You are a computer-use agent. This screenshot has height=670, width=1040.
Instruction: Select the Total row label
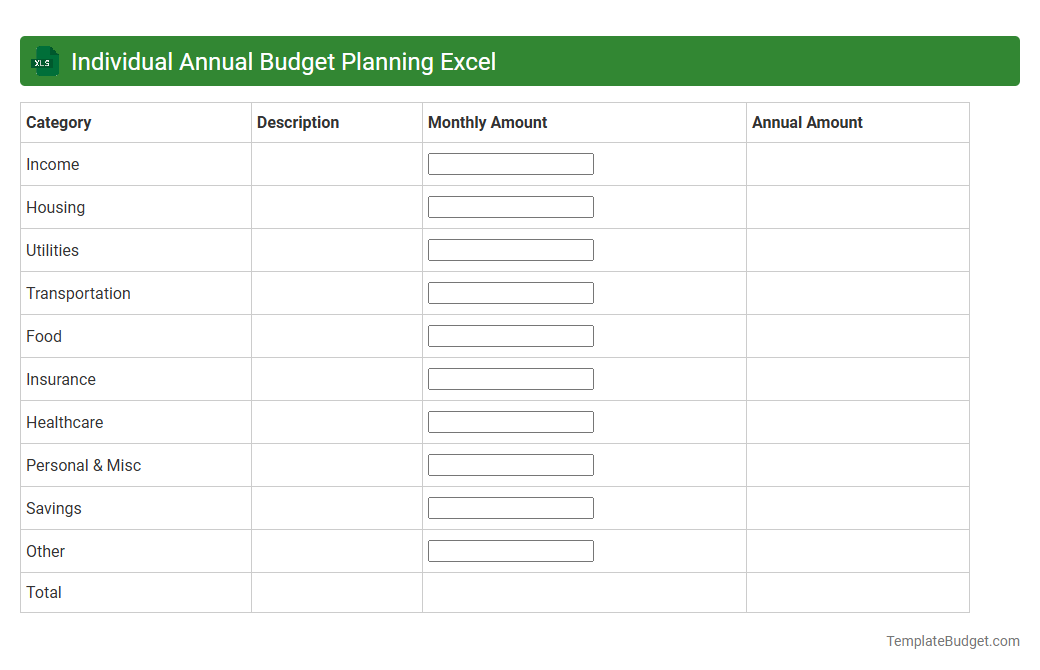44,592
